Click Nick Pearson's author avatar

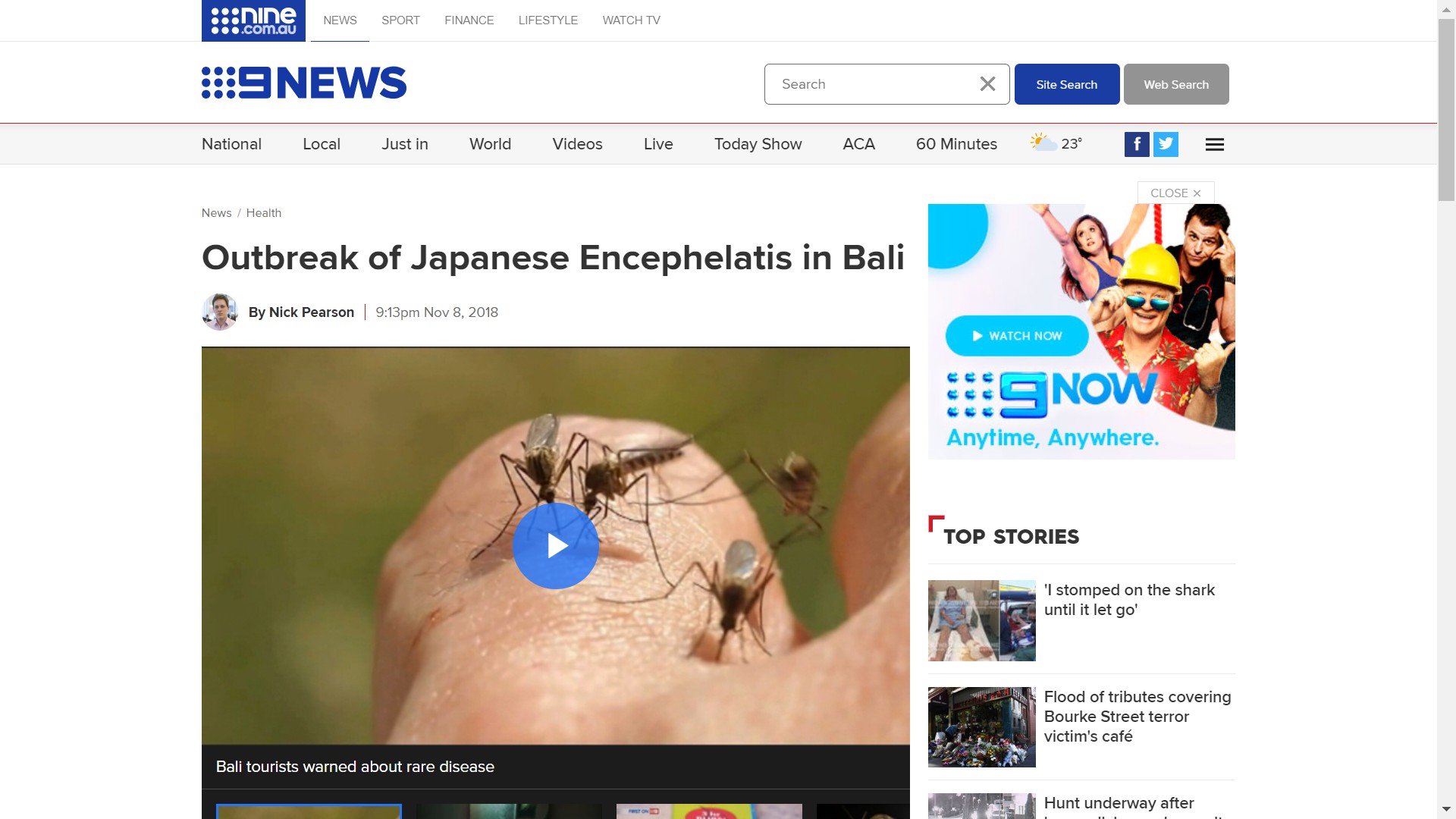pyautogui.click(x=220, y=312)
